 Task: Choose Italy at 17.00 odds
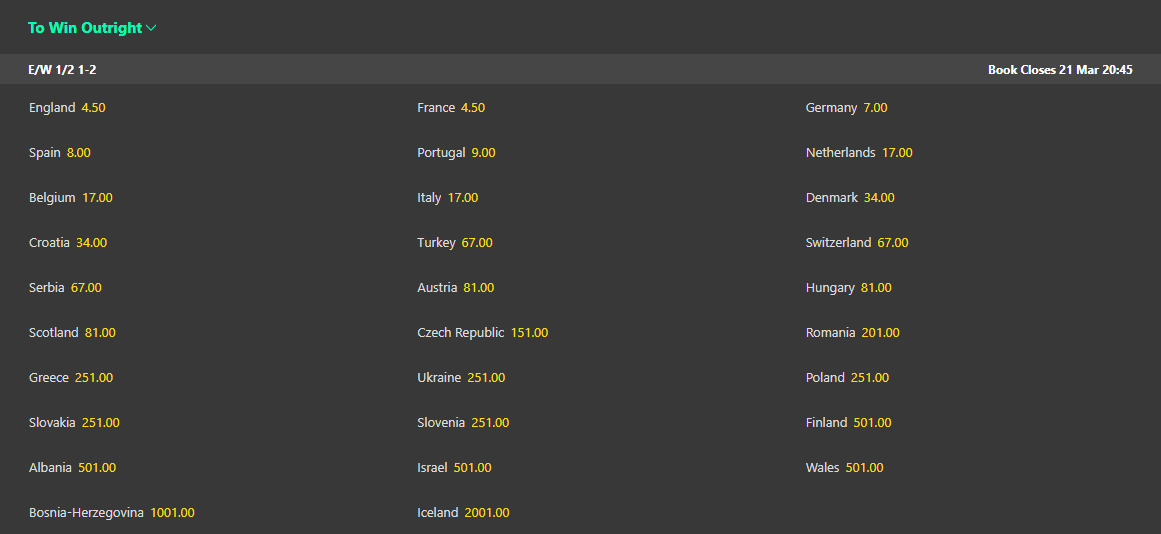point(448,198)
